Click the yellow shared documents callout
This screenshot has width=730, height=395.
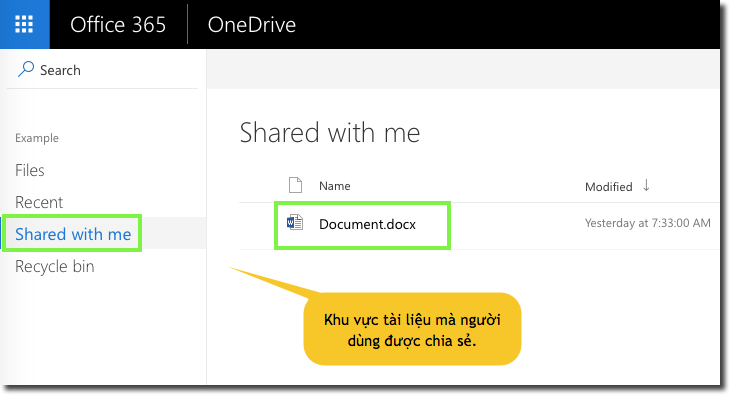(412, 329)
